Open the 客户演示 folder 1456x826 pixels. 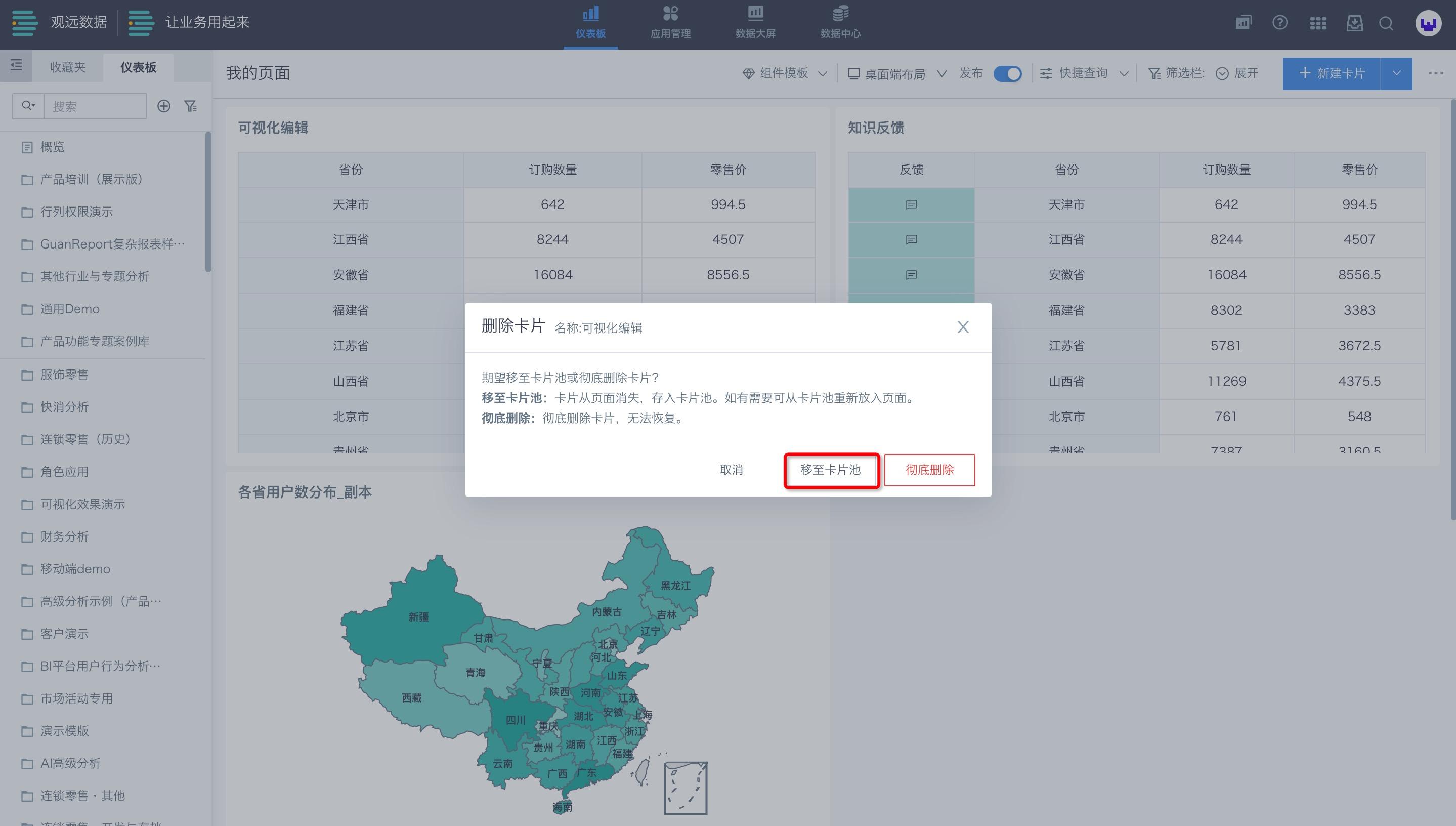[x=102, y=633]
